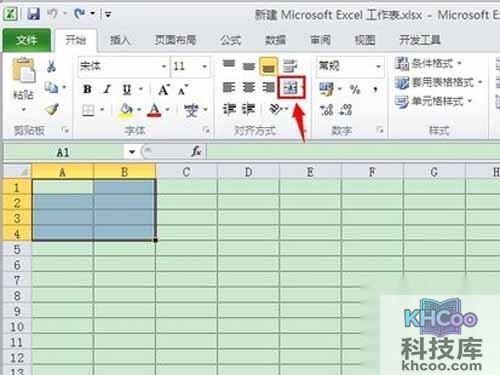Set middle vertical alignment

click(x=249, y=66)
